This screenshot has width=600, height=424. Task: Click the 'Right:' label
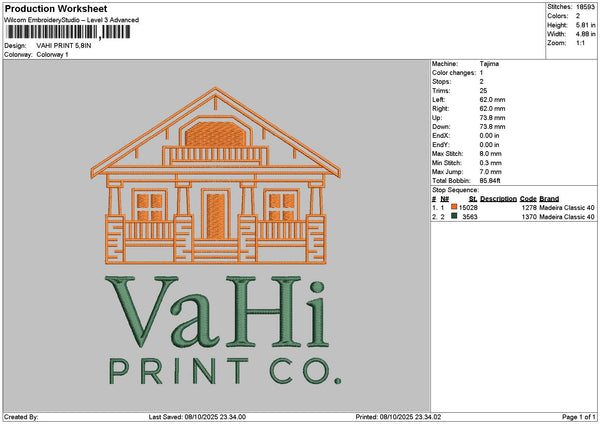click(x=440, y=109)
